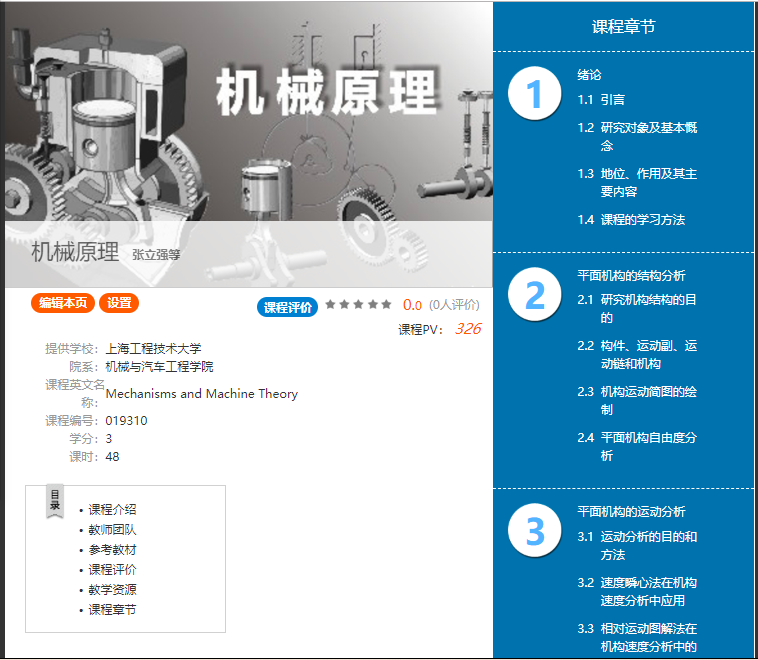Click the 绪论 chapter heading

point(589,75)
